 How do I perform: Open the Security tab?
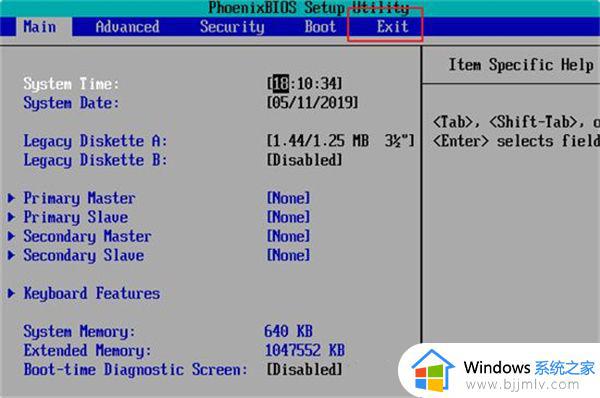click(x=232, y=27)
